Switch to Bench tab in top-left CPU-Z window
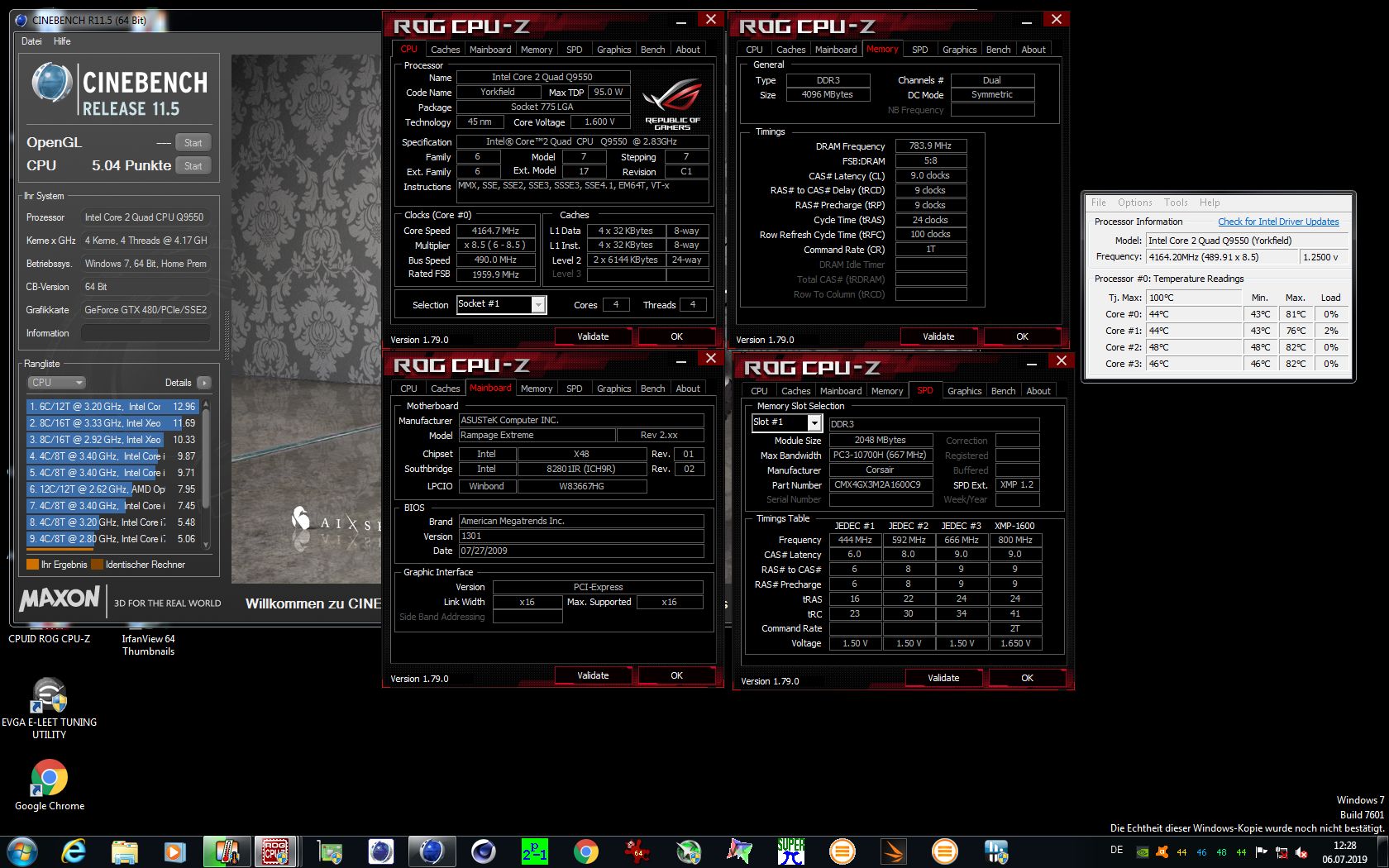 (x=652, y=50)
